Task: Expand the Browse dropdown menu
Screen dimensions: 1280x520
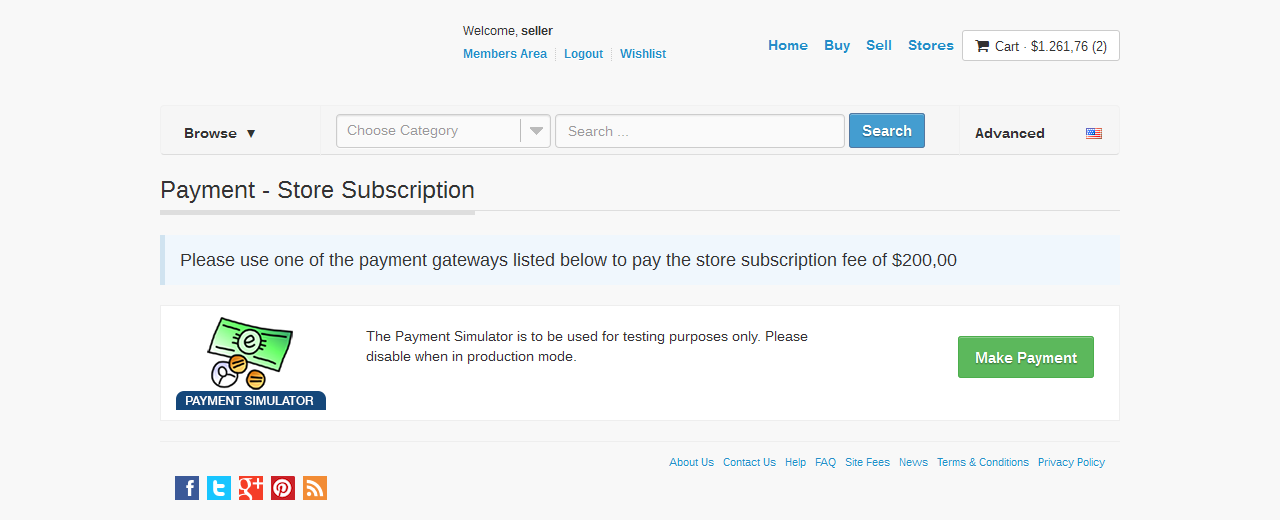Action: tap(220, 133)
